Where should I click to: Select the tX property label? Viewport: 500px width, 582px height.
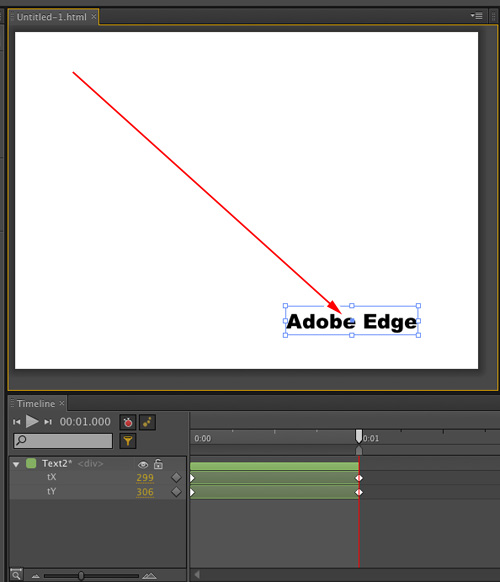52,477
